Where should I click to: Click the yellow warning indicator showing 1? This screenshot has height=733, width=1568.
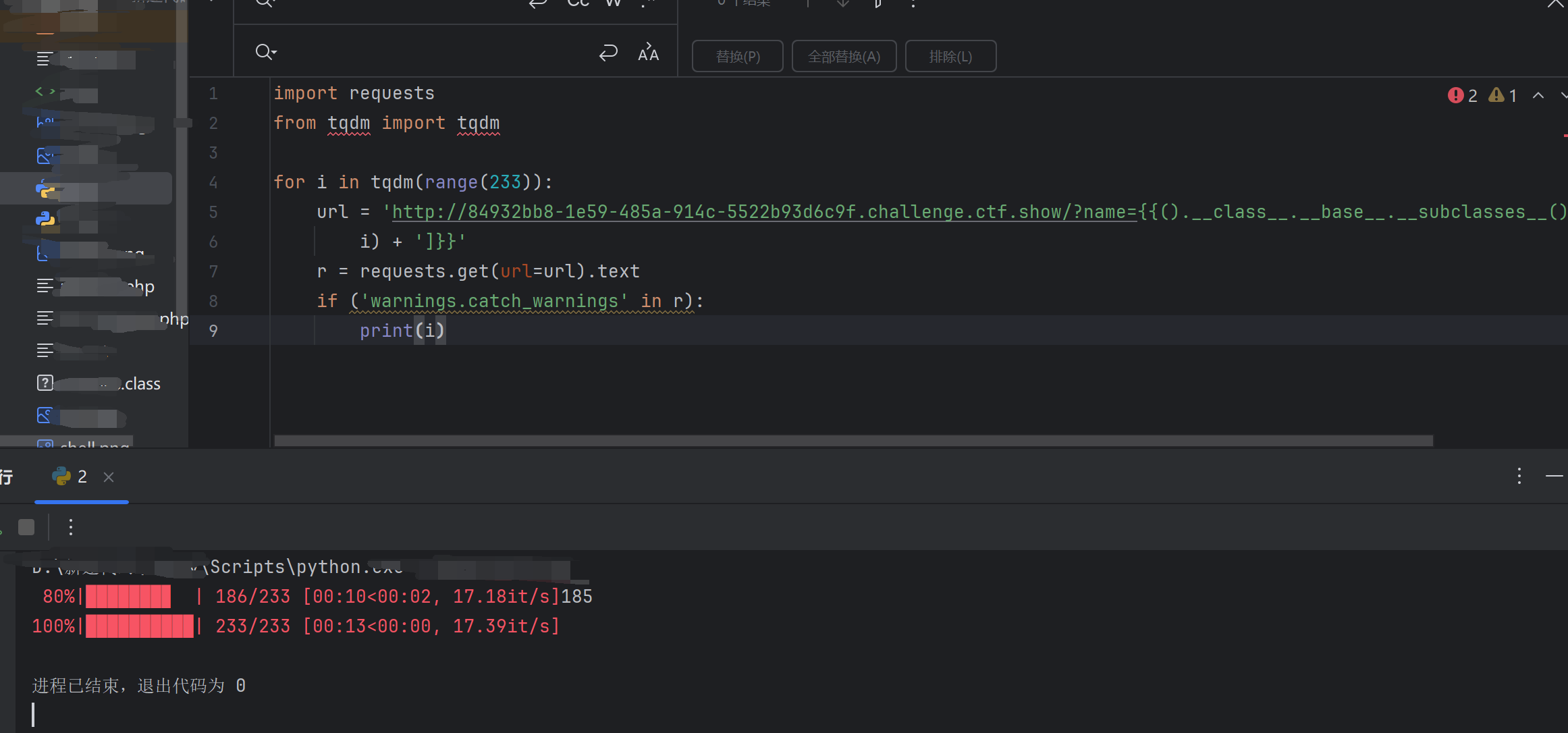pos(1503,96)
